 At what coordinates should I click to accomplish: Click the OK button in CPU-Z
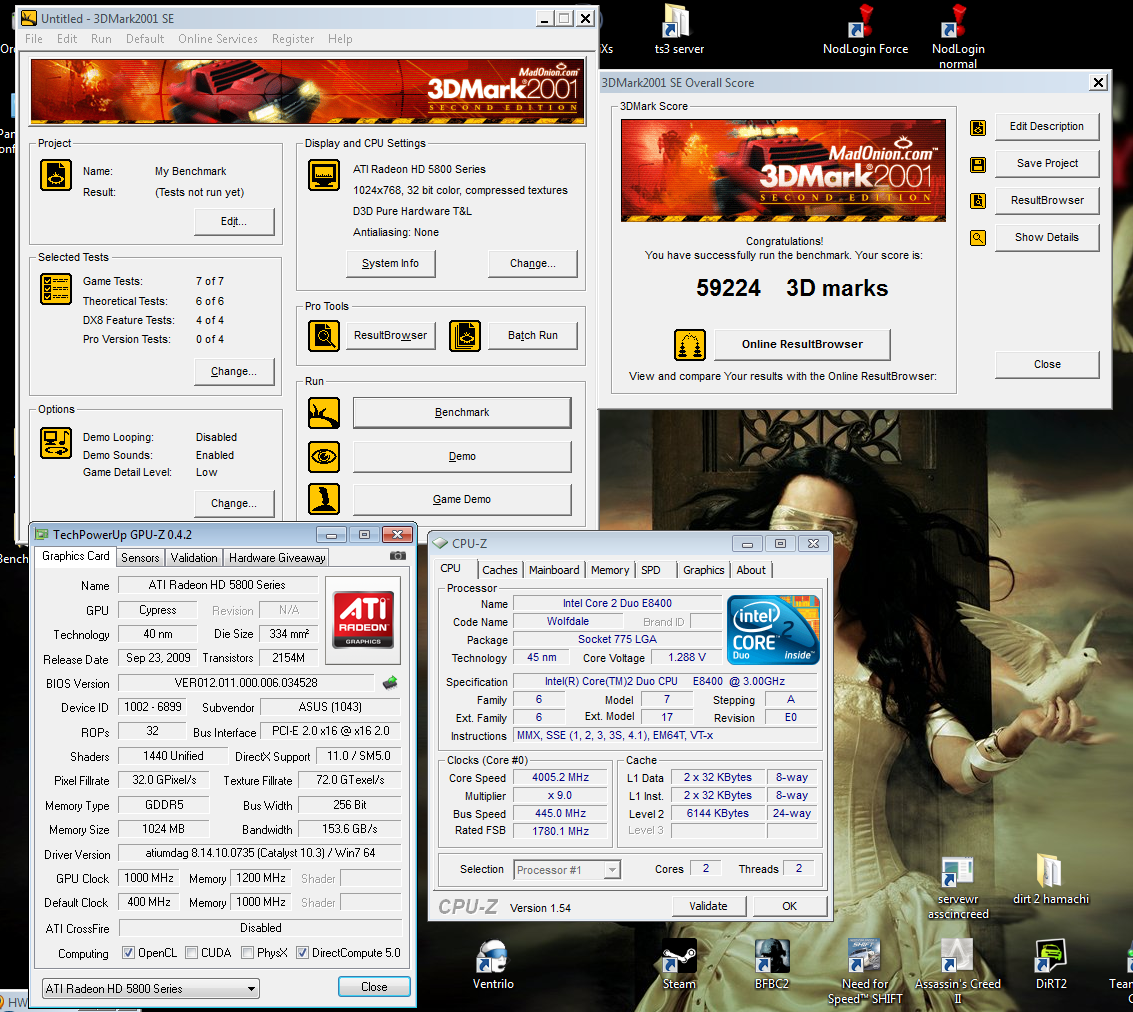tap(789, 906)
